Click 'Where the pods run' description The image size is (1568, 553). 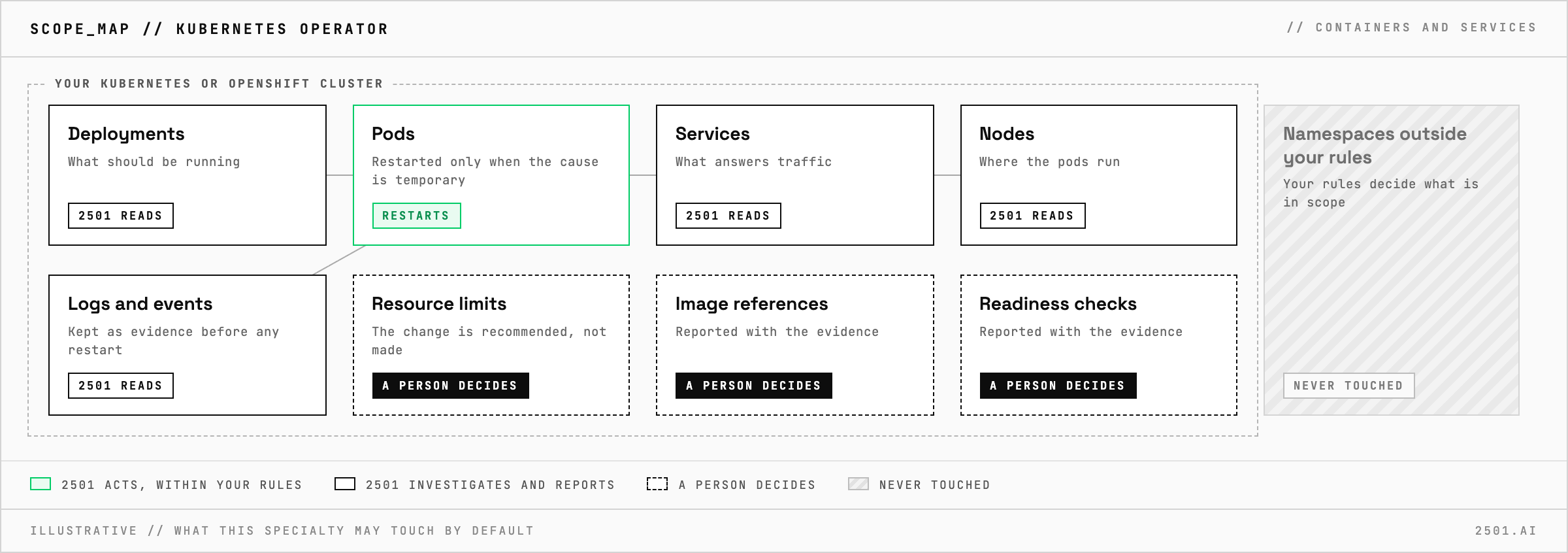[1050, 161]
